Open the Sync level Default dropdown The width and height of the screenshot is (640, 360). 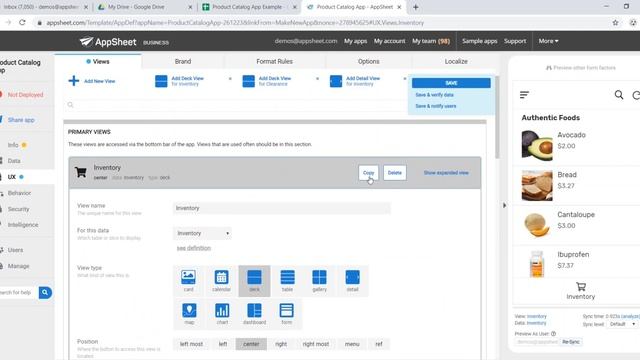[622, 324]
